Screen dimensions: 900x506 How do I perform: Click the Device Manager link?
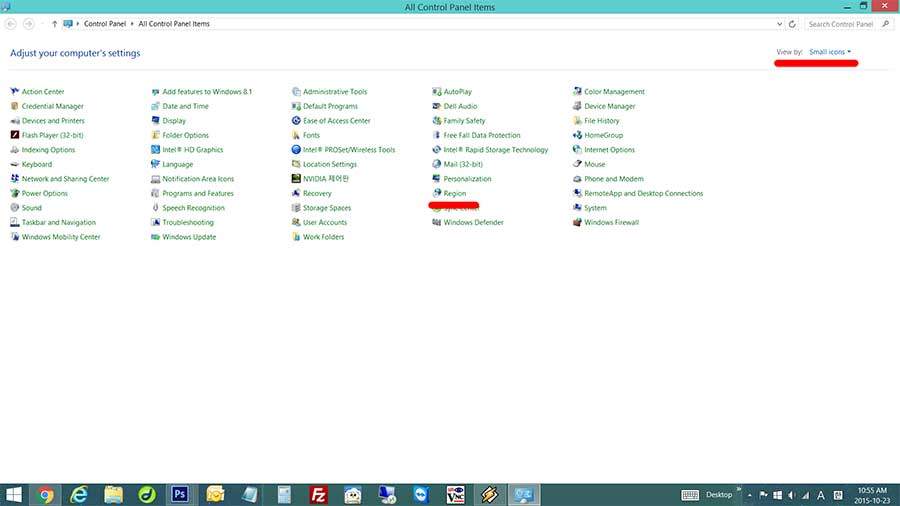[x=610, y=106]
